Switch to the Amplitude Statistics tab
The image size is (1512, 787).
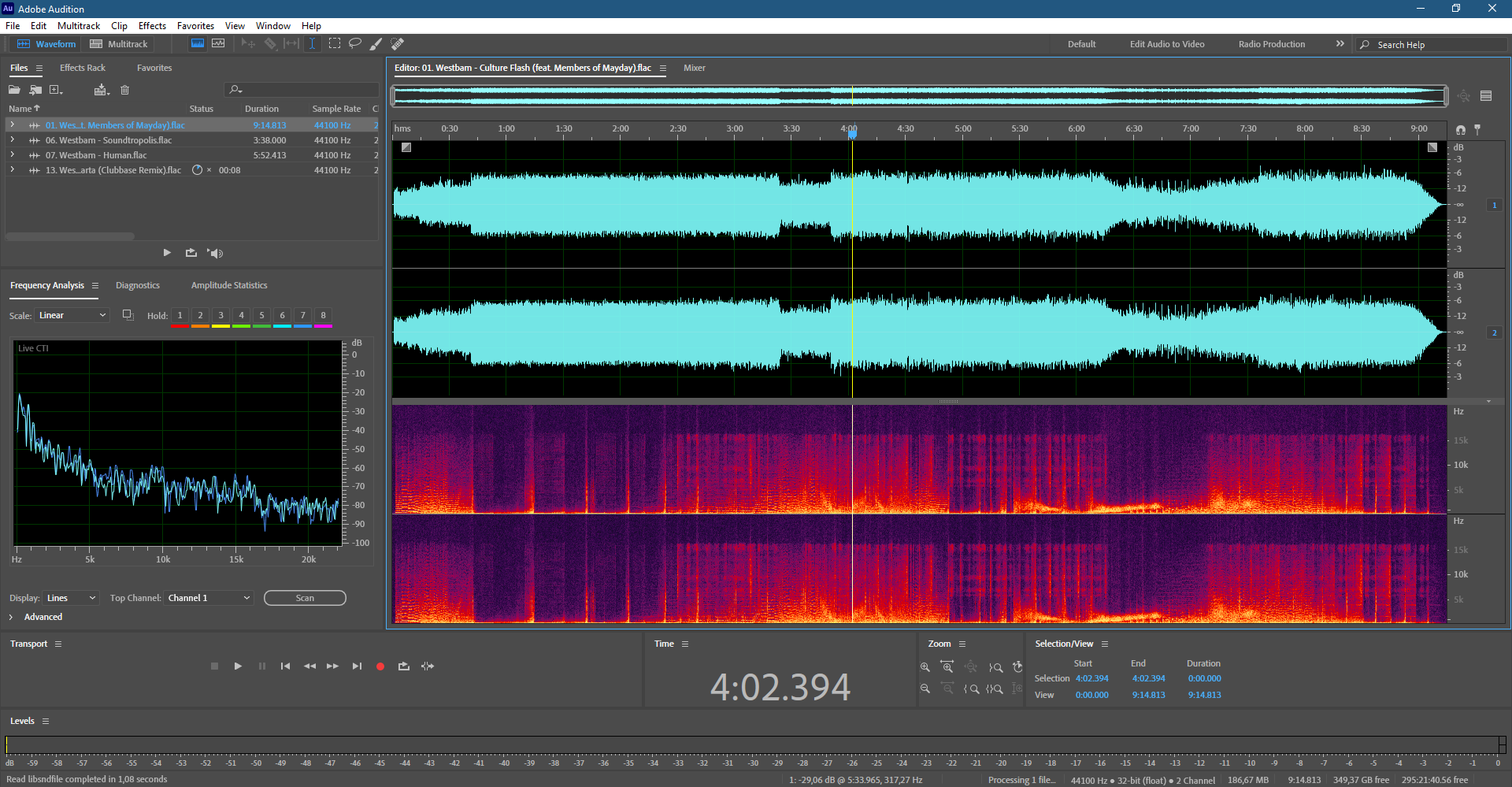pyautogui.click(x=229, y=285)
